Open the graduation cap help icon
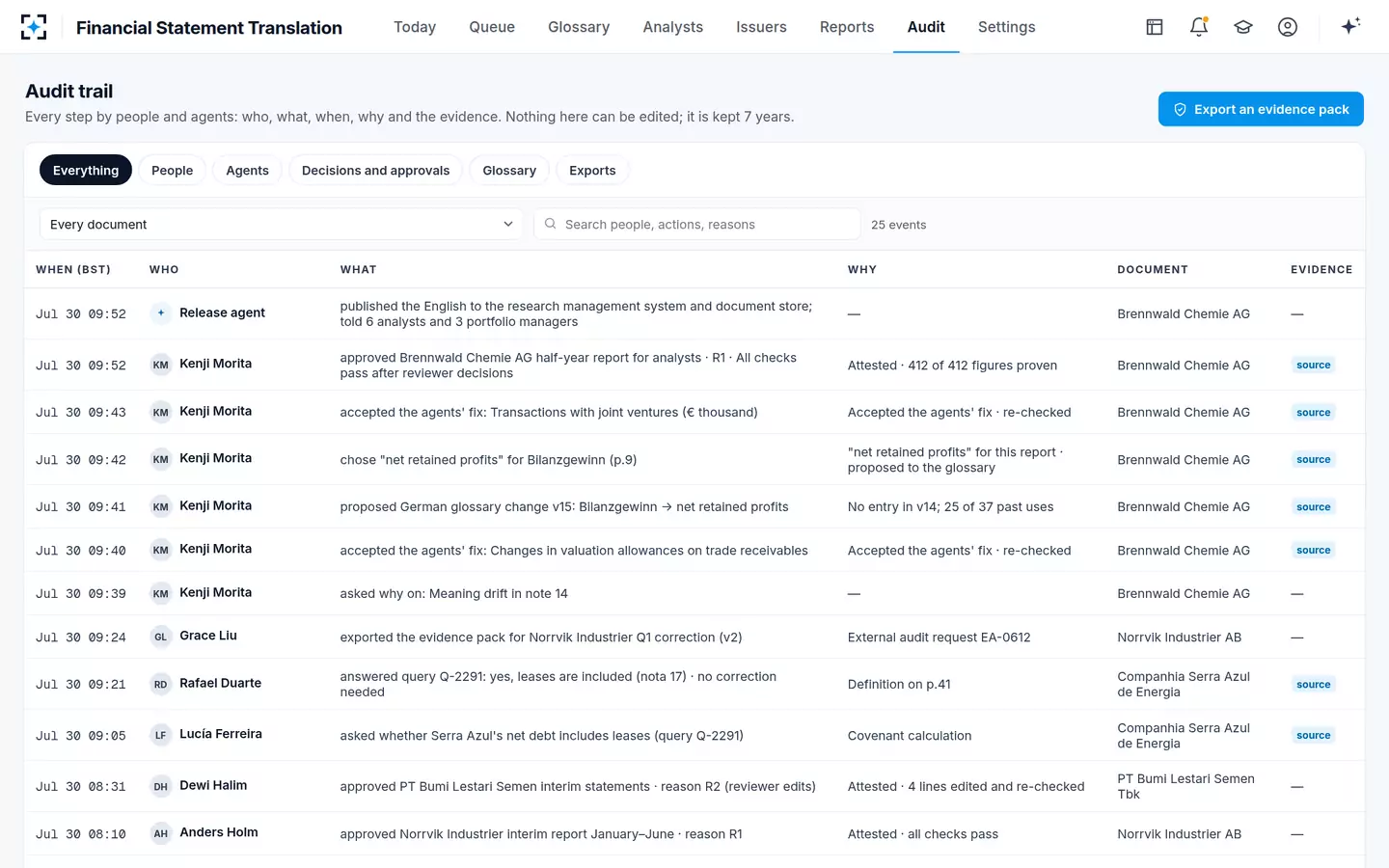Image resolution: width=1389 pixels, height=868 pixels. coord(1243,27)
